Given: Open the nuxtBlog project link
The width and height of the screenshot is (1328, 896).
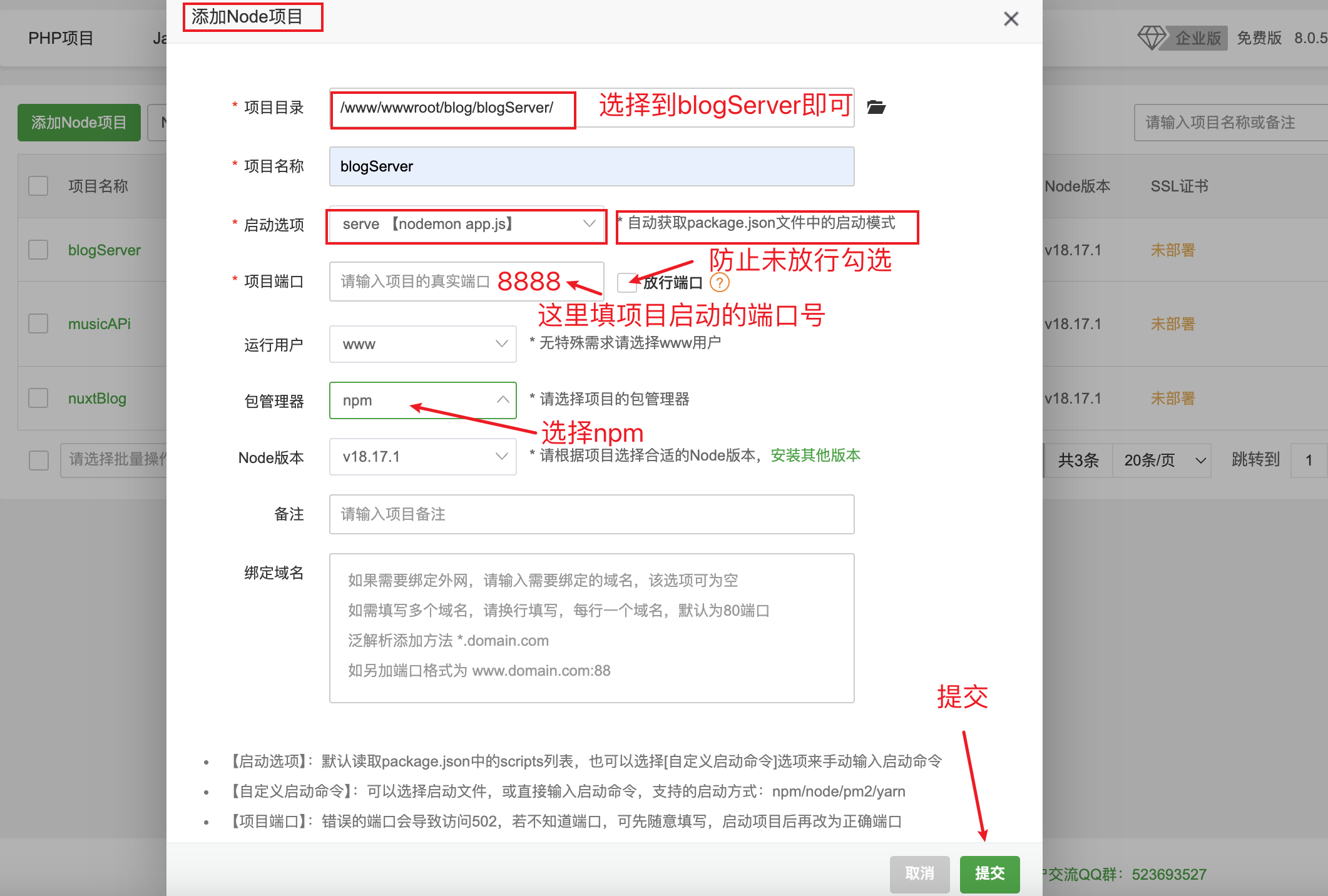Looking at the screenshot, I should coord(97,399).
